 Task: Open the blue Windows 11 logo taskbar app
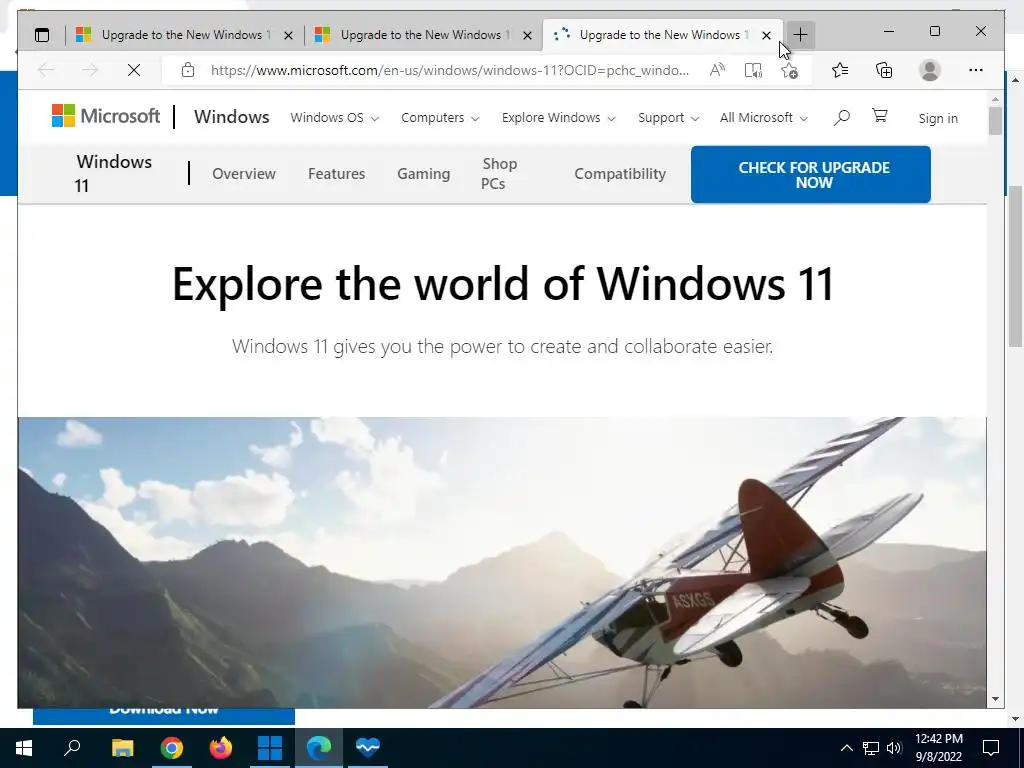270,748
